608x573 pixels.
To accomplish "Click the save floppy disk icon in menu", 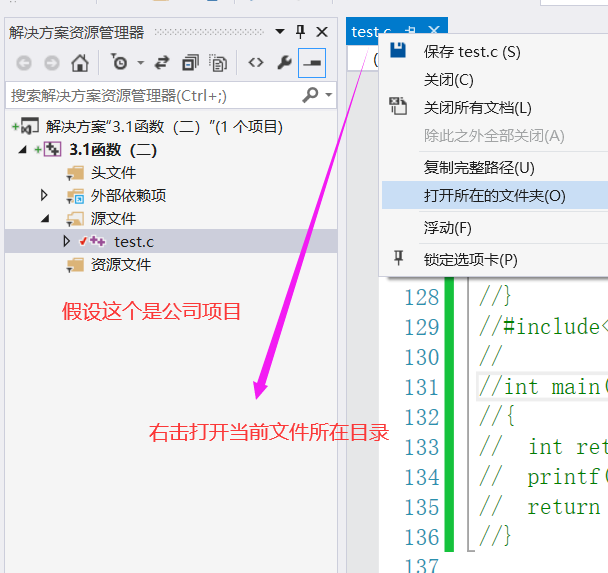I will [398, 50].
